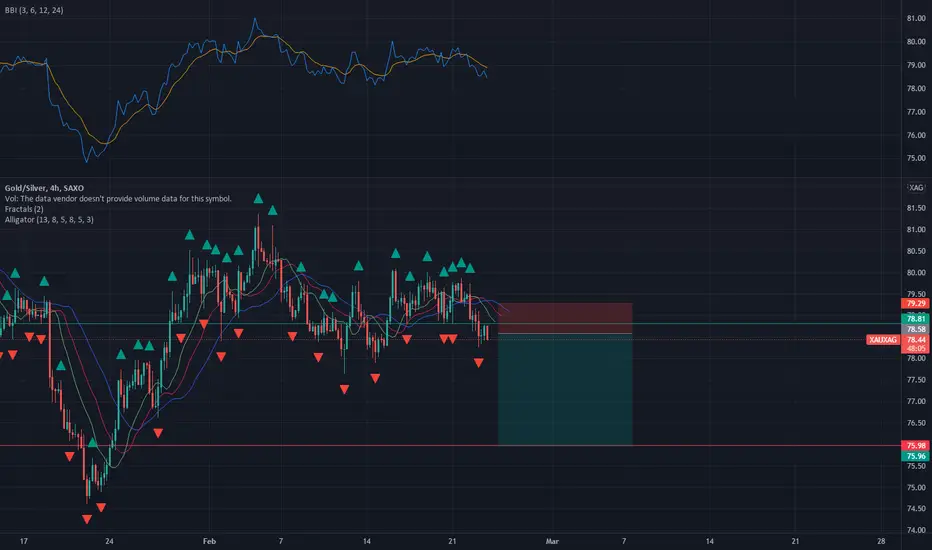The height and width of the screenshot is (550, 932).
Task: Click the 77.50 price axis label
Action: pos(916,380)
